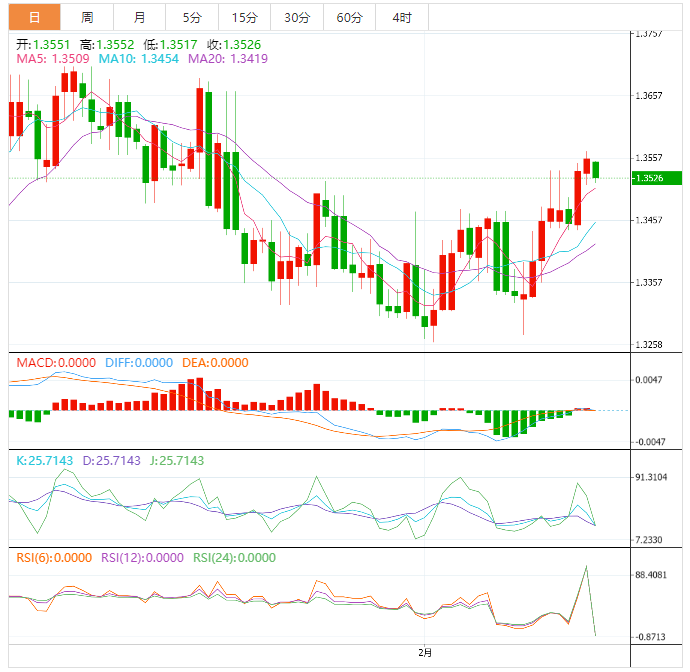Click the MA10: 1.3454 label
This screenshot has height=672, width=690.
[139, 59]
